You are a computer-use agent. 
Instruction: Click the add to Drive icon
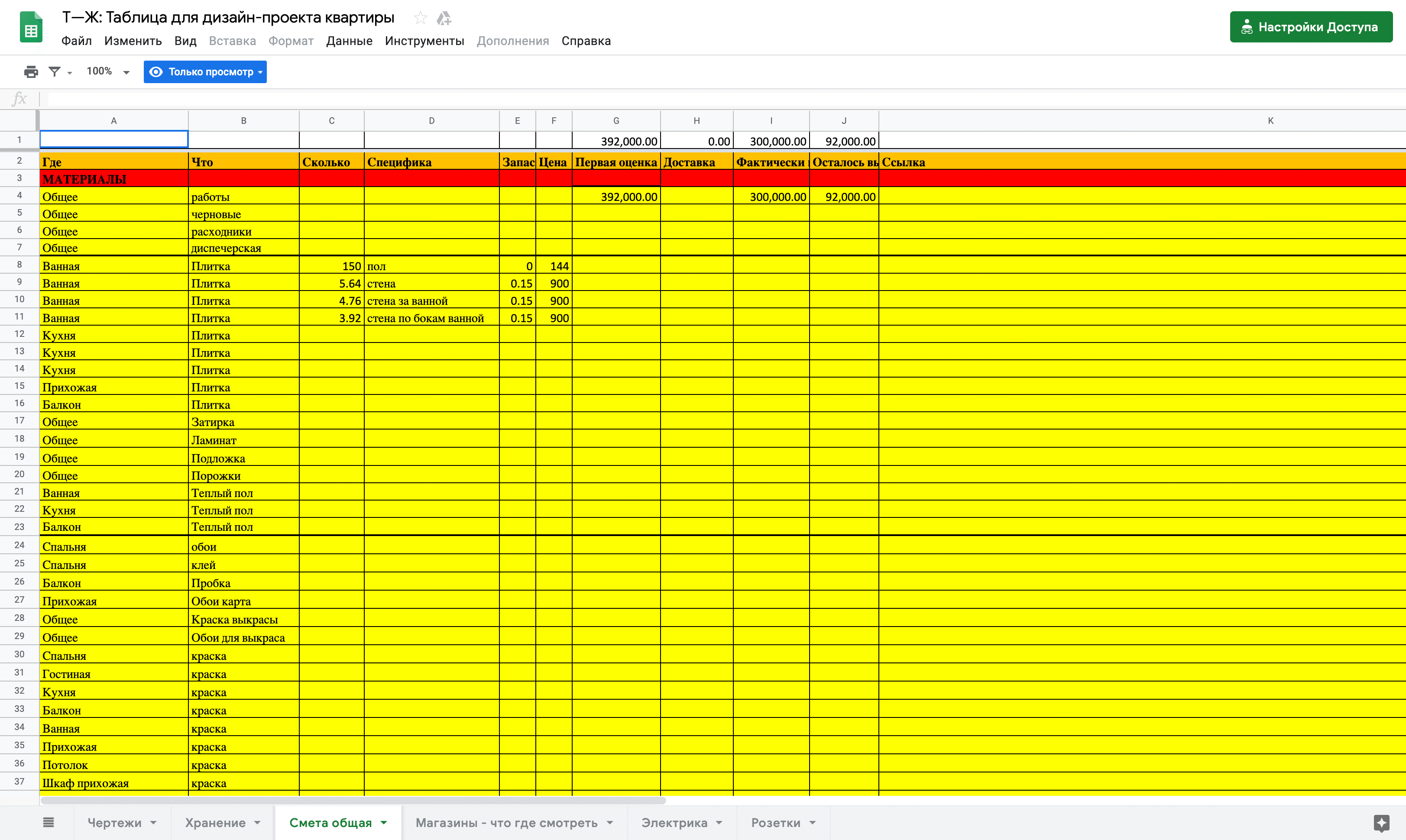coord(444,18)
